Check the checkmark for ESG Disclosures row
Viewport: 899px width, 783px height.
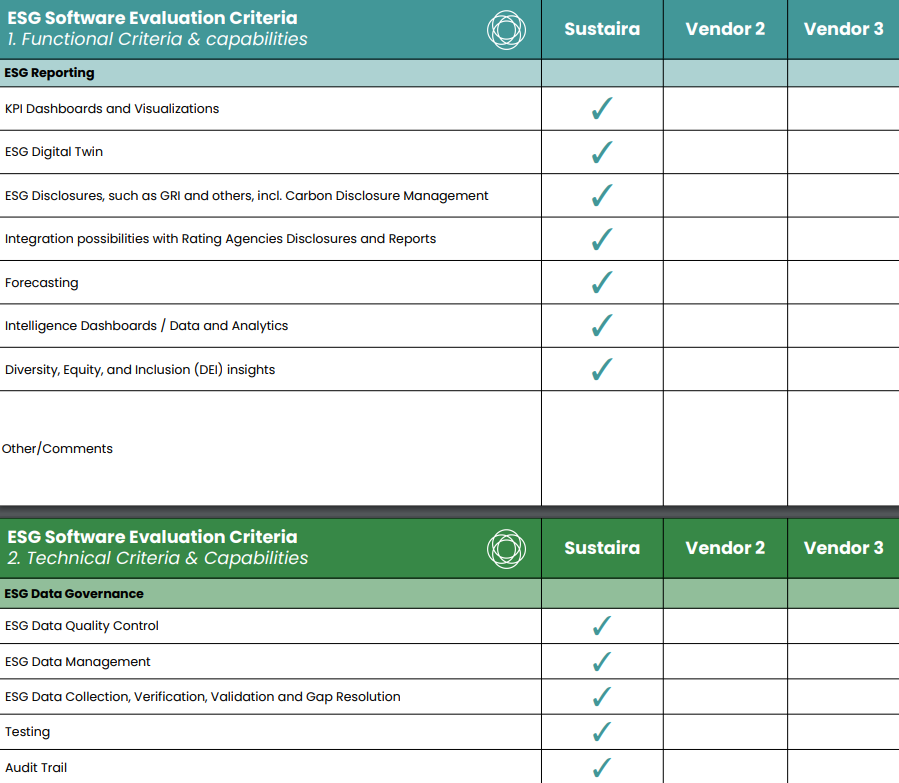click(x=601, y=195)
